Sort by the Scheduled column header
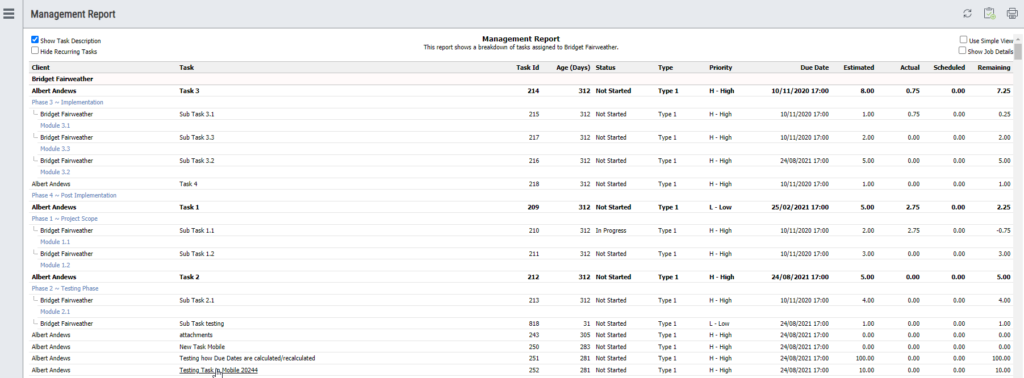 tap(949, 67)
